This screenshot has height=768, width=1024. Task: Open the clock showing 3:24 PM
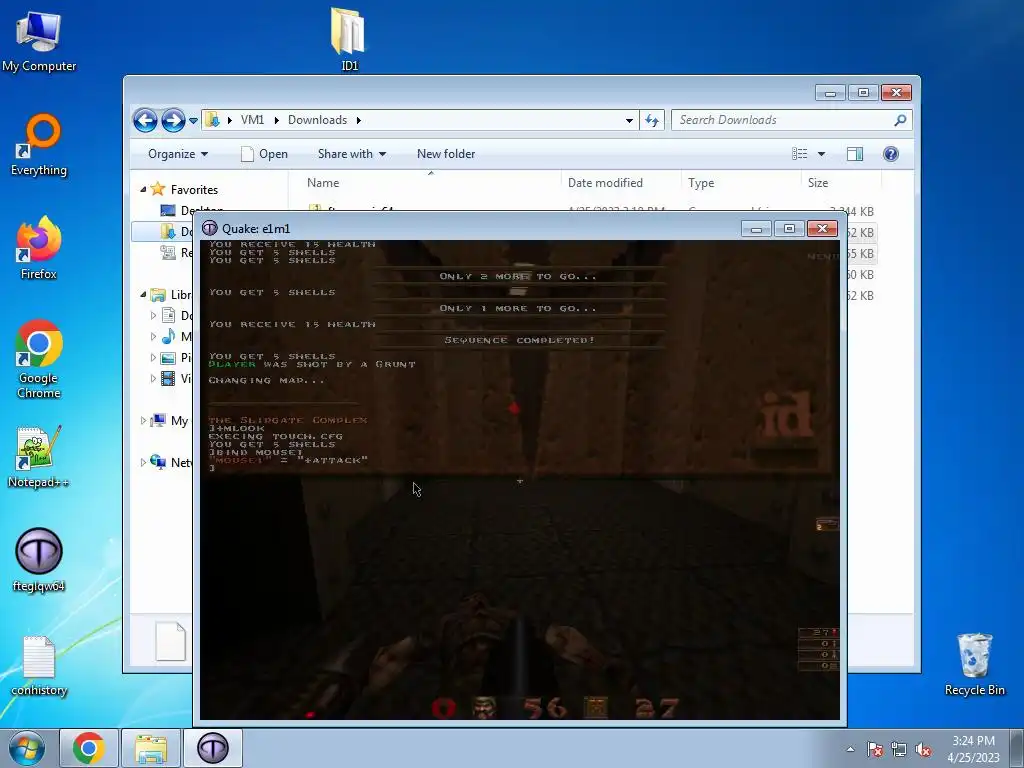973,749
